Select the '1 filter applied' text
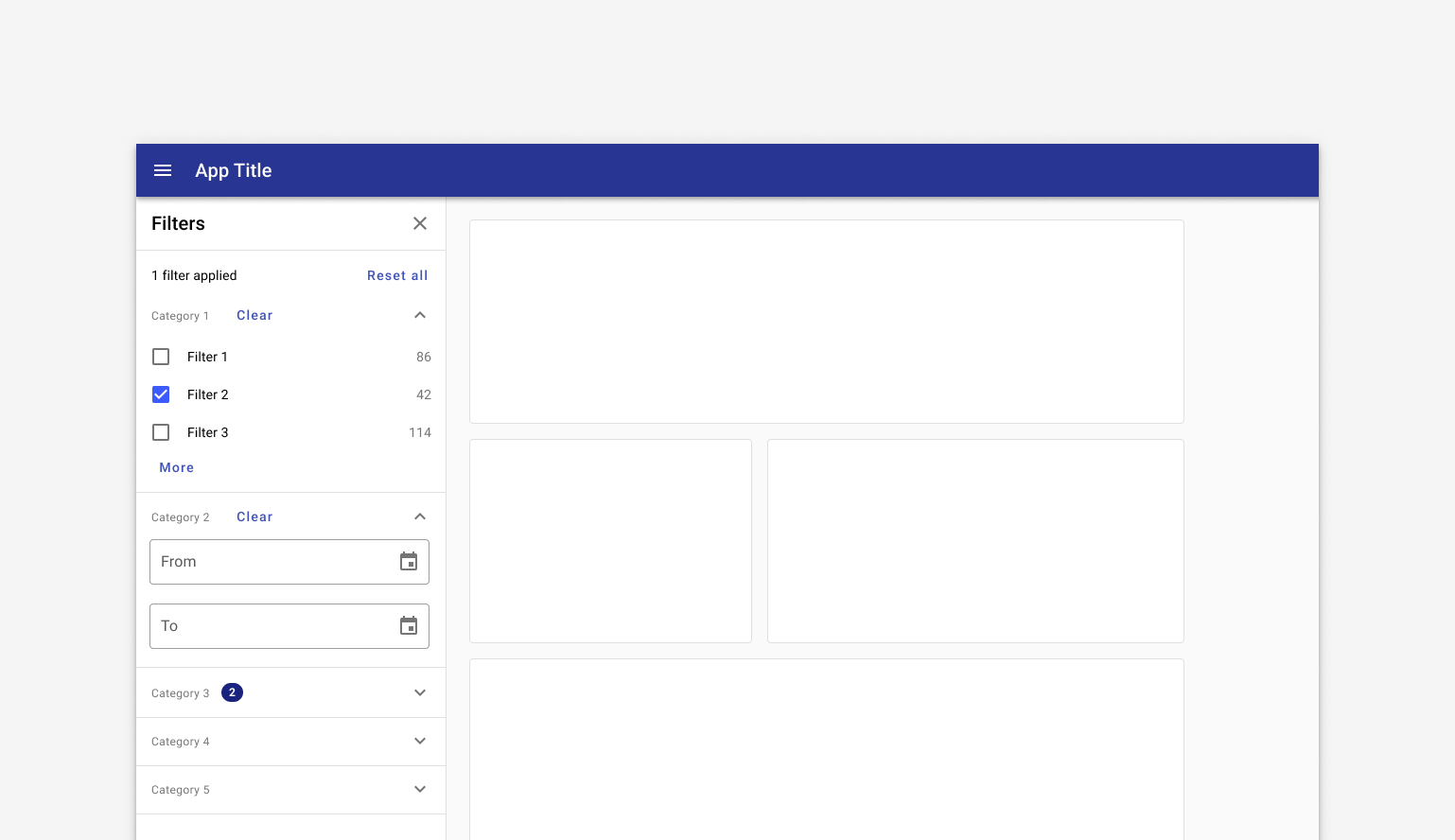Viewport: 1455px width, 840px height. click(194, 275)
